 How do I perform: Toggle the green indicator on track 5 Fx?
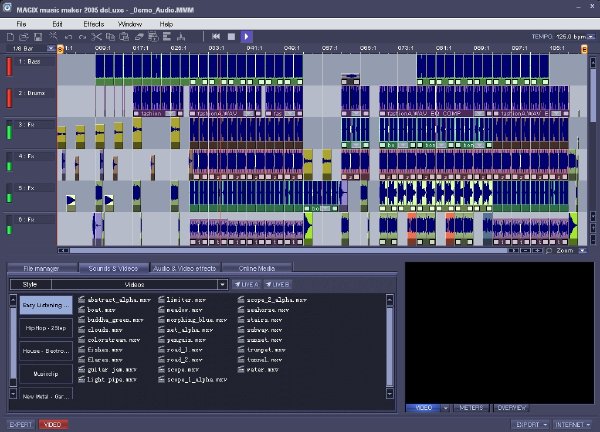tap(9, 197)
